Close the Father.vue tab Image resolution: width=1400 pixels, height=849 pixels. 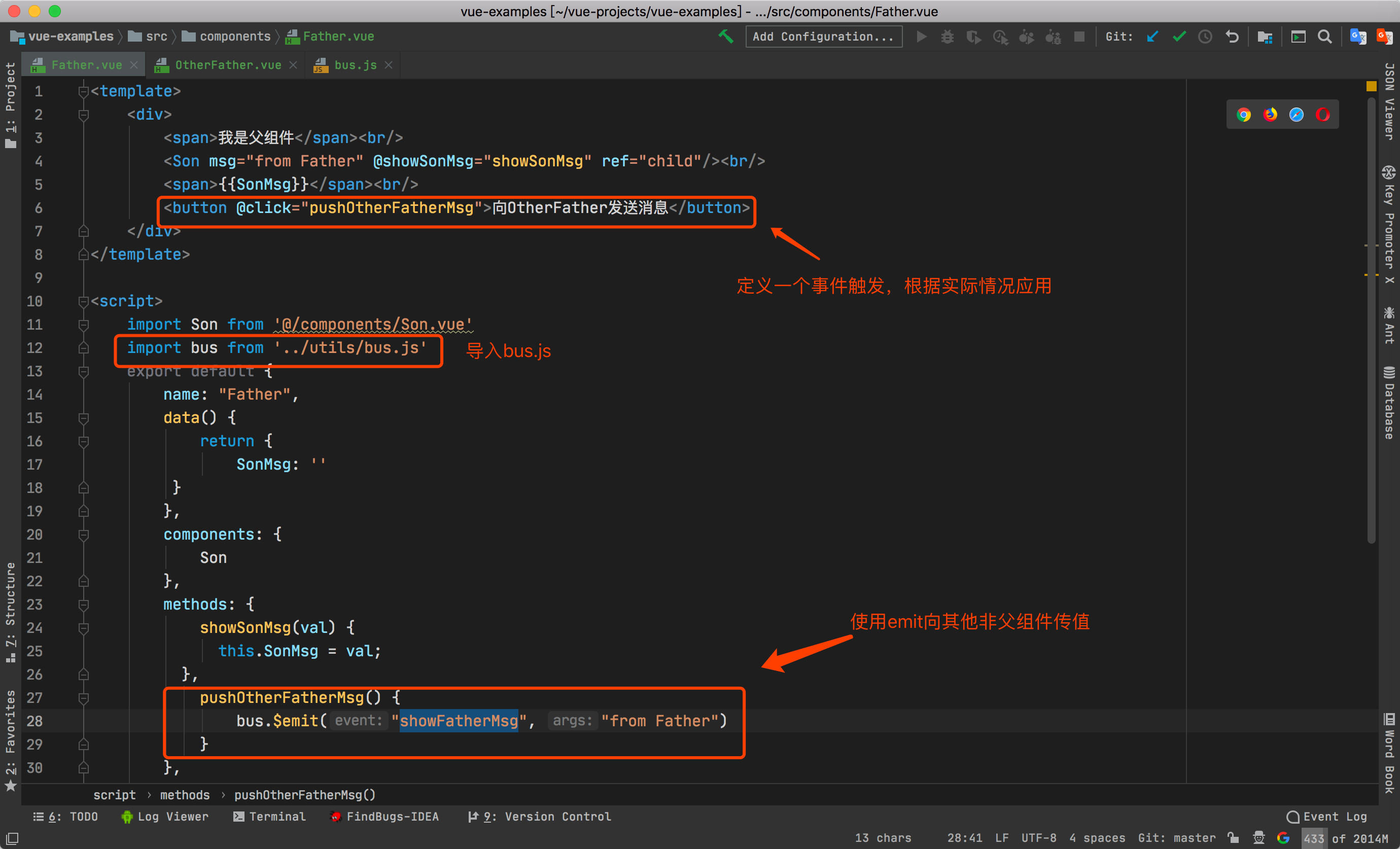pyautogui.click(x=134, y=65)
